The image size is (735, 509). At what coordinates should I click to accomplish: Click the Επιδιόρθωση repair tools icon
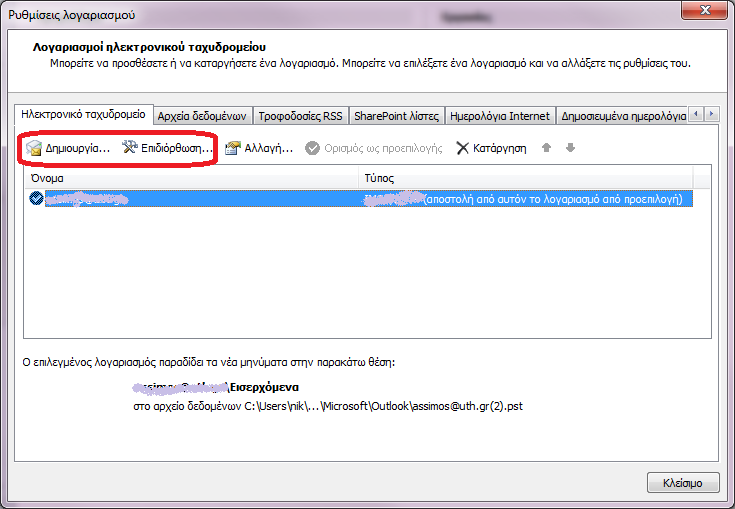tap(130, 148)
